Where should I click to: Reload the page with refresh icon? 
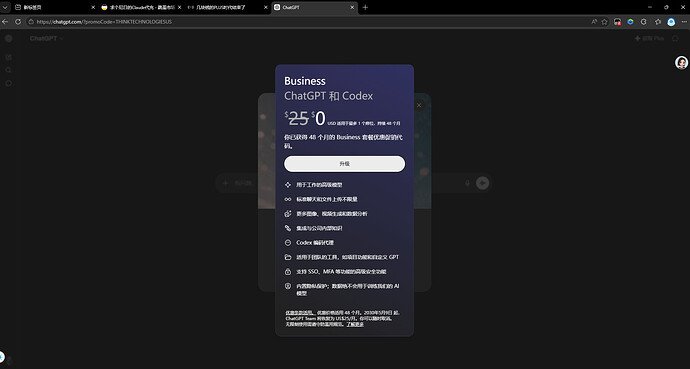pyautogui.click(x=18, y=22)
